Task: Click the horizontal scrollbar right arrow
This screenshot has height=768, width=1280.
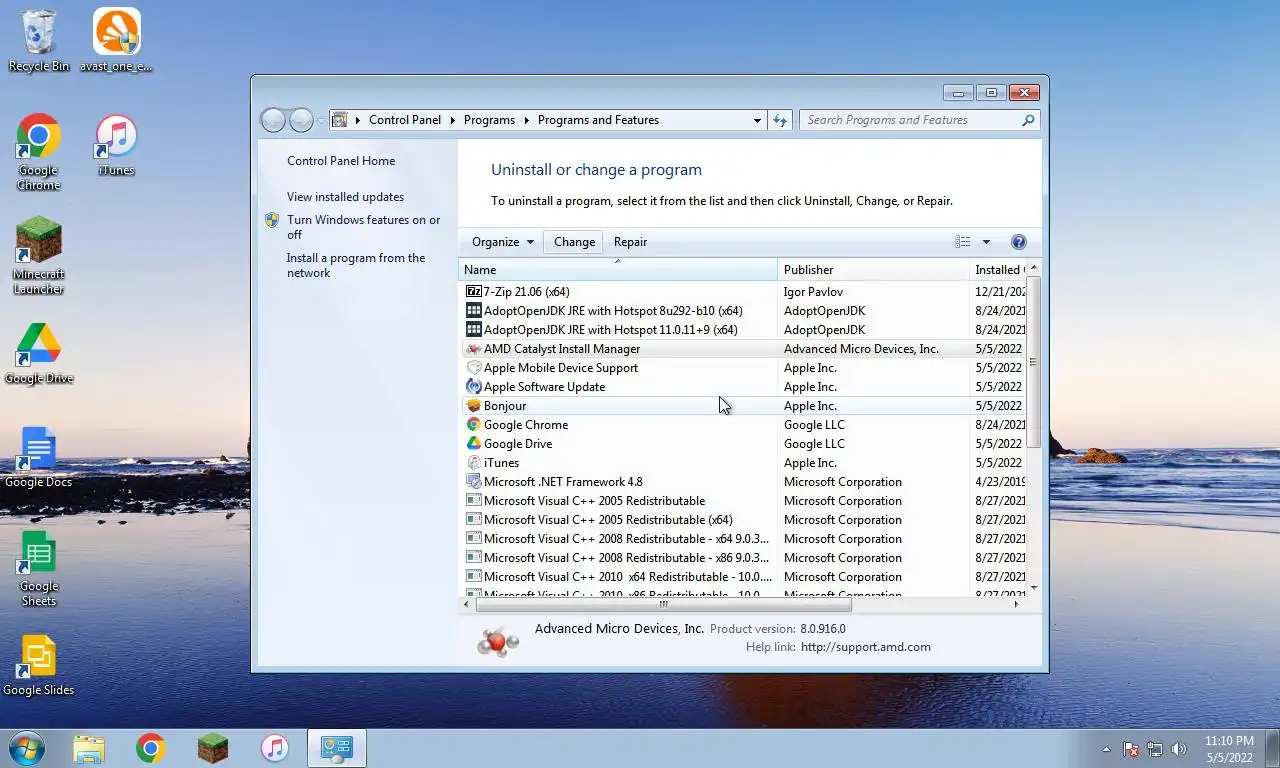Action: point(1017,604)
